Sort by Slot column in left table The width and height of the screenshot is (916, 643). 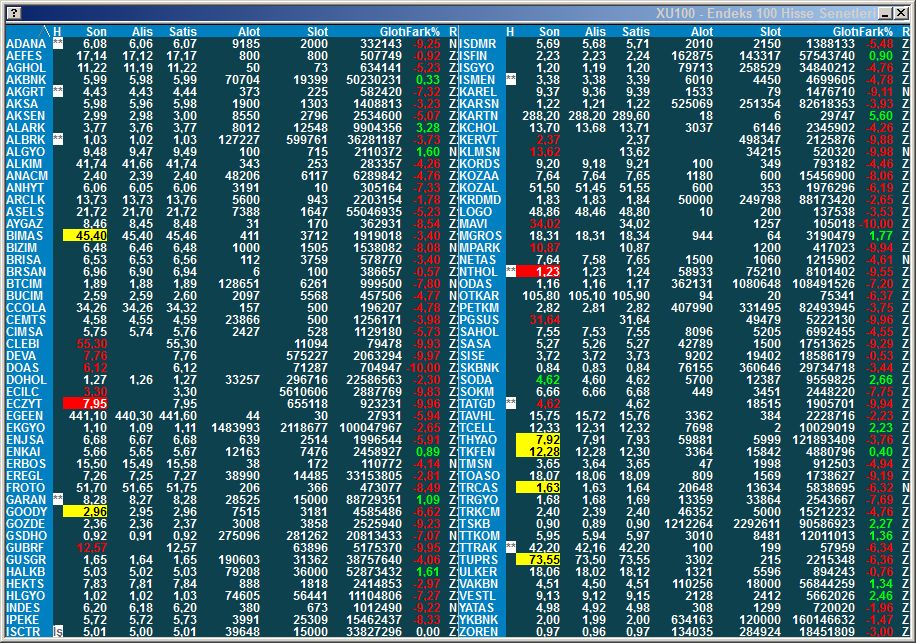coord(317,32)
